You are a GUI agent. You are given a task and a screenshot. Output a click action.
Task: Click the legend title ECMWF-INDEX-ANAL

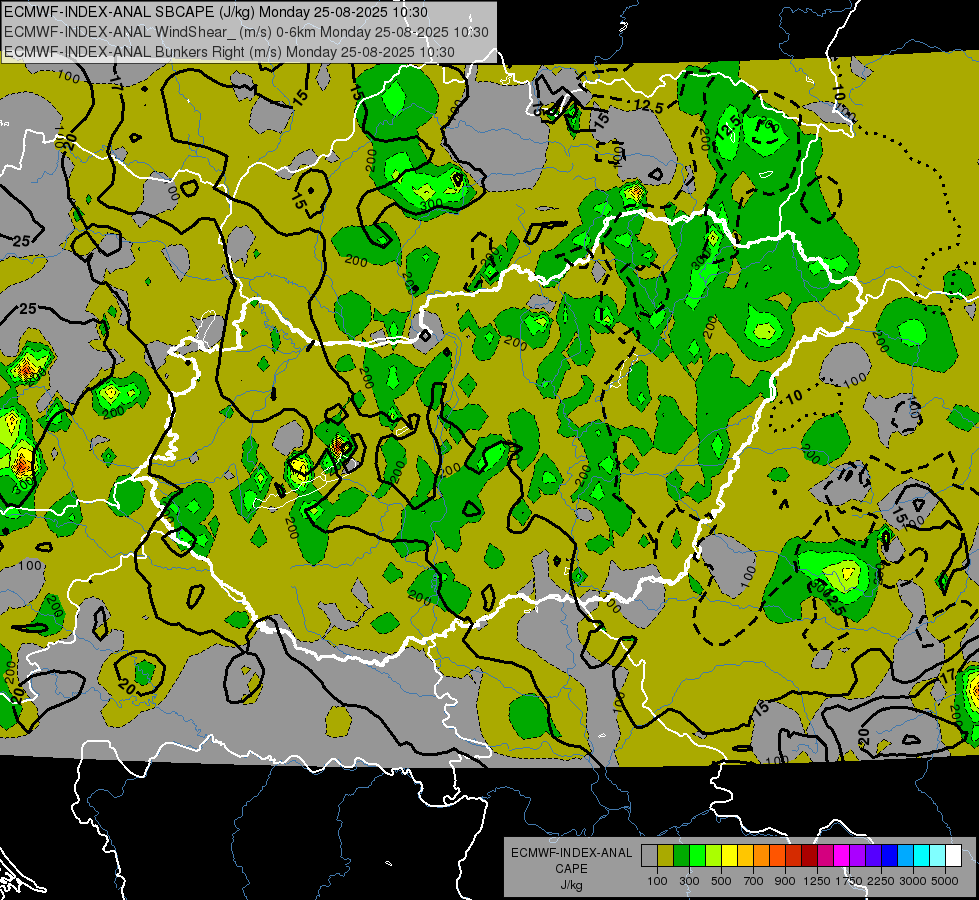click(x=571, y=853)
